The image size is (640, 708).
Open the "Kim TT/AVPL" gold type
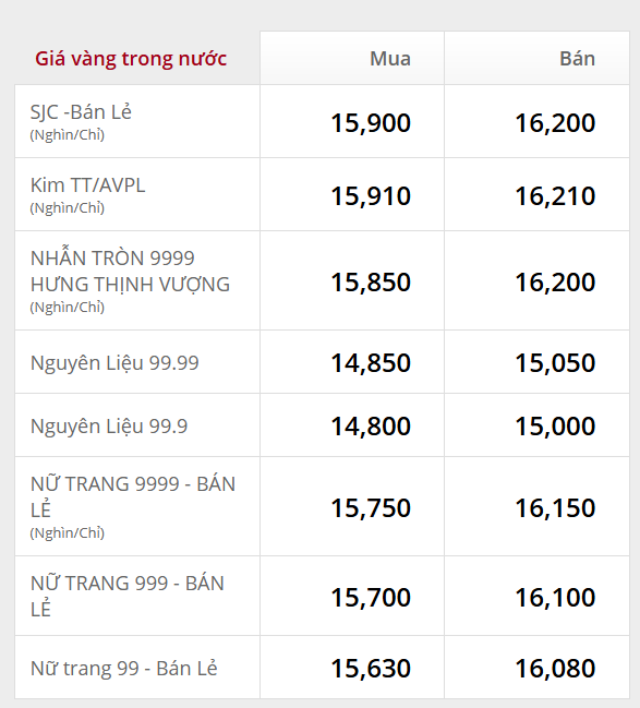pyautogui.click(x=88, y=185)
